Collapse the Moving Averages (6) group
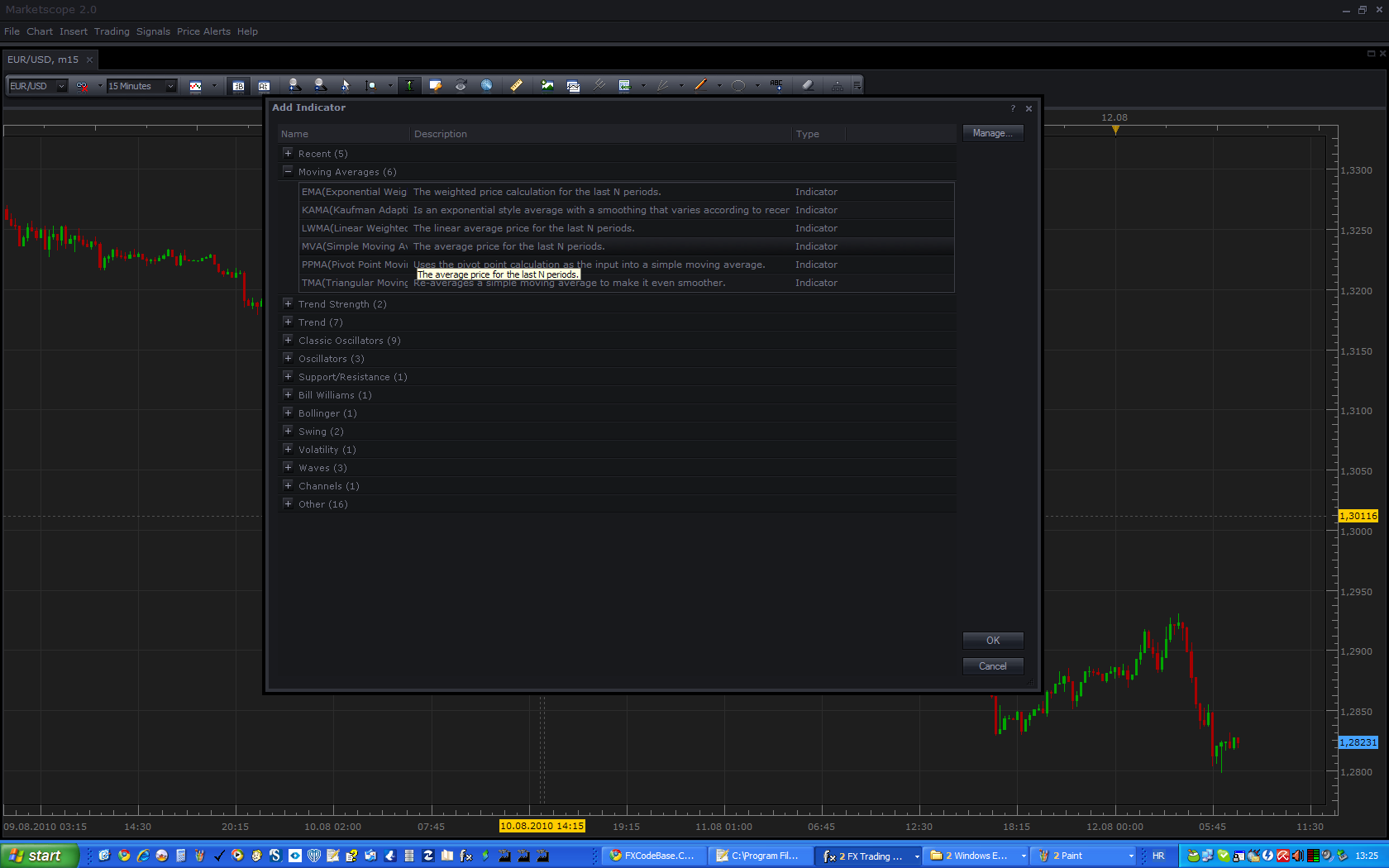The width and height of the screenshot is (1389, 868). point(288,171)
